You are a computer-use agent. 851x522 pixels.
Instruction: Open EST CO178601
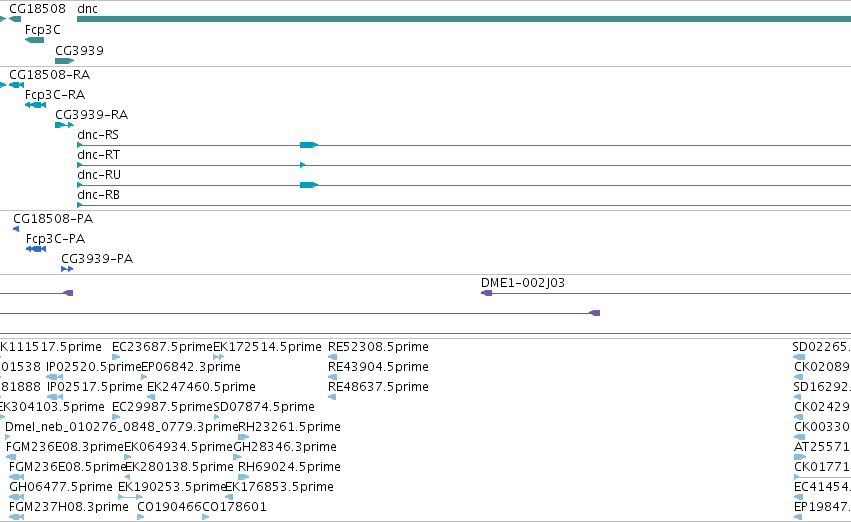click(x=234, y=508)
